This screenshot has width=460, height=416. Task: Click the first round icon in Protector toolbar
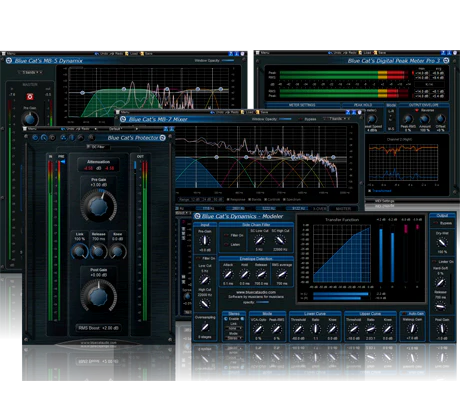click(x=35, y=138)
